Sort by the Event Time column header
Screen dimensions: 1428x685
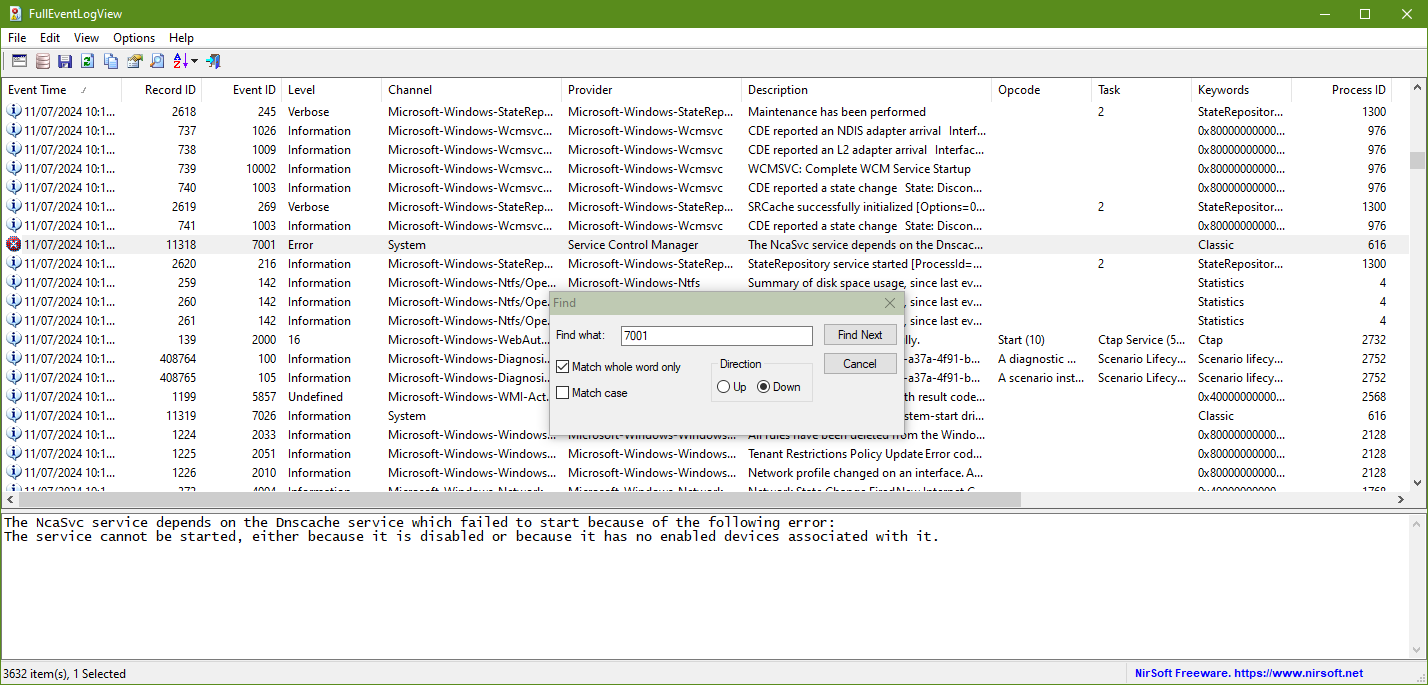61,90
